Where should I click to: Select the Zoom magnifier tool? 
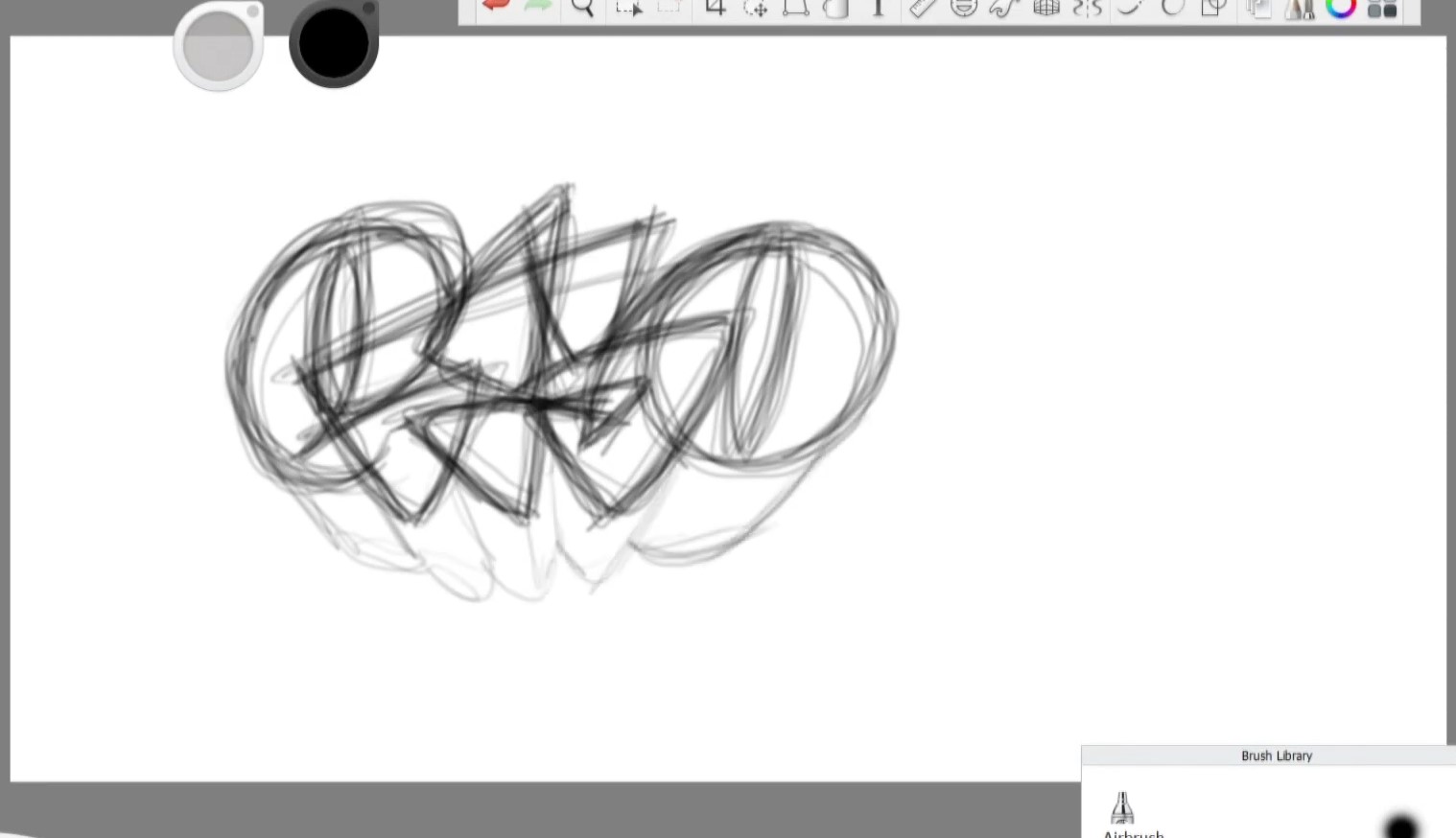(x=582, y=8)
